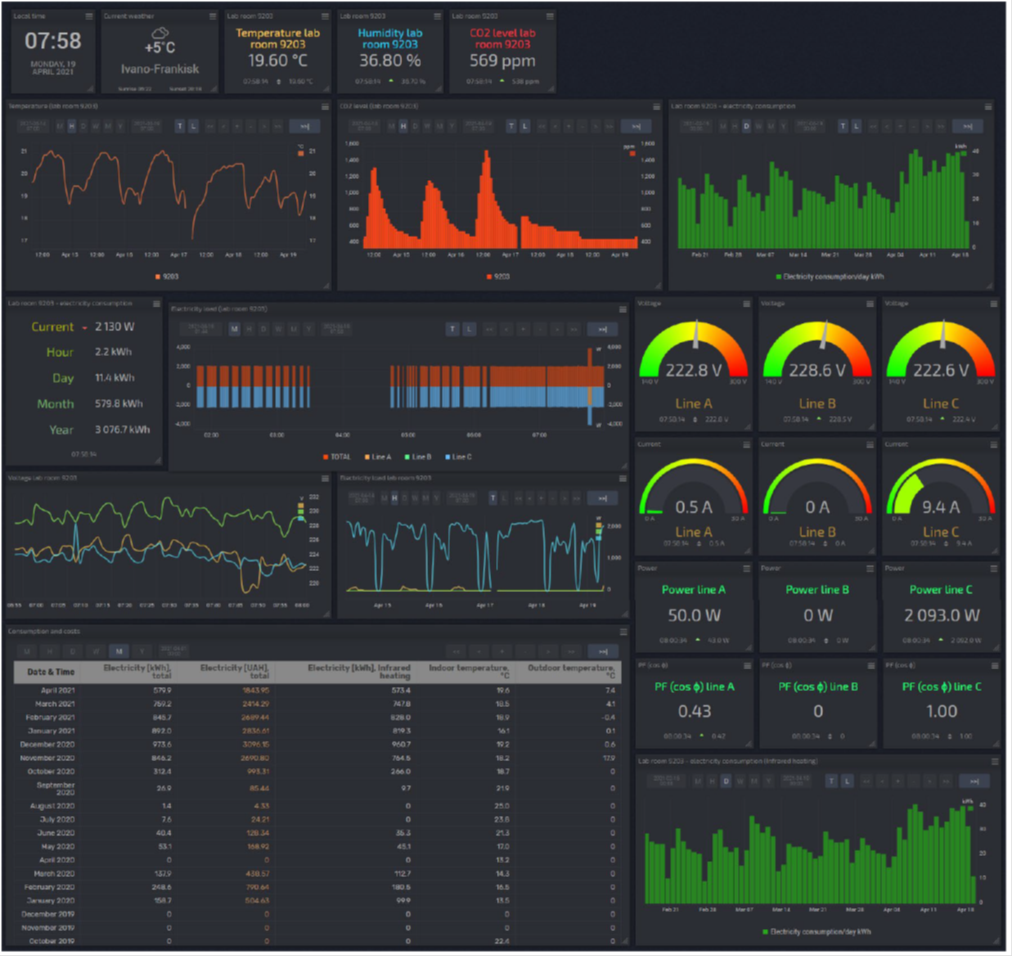Open the Humidity lab room 9203 tile menu
Screen dimensions: 1012x956
pos(438,16)
